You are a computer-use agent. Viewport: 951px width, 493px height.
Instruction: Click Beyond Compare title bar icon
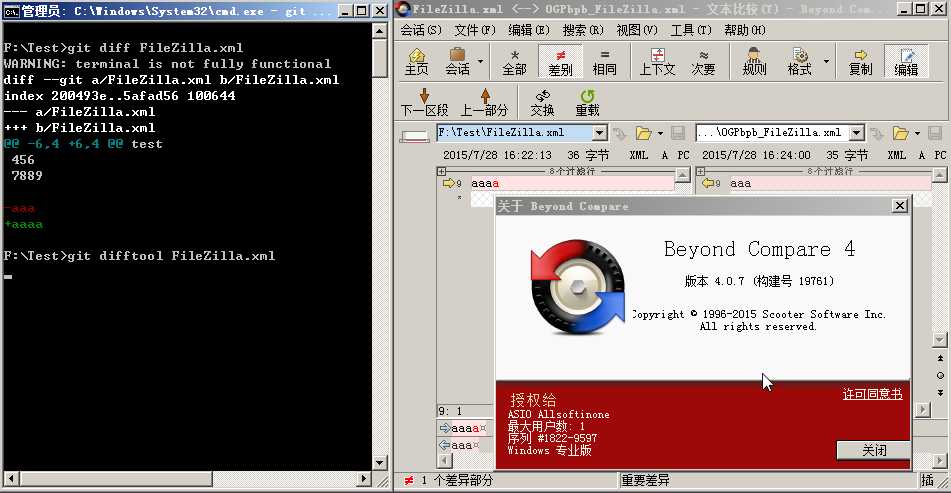[x=403, y=9]
